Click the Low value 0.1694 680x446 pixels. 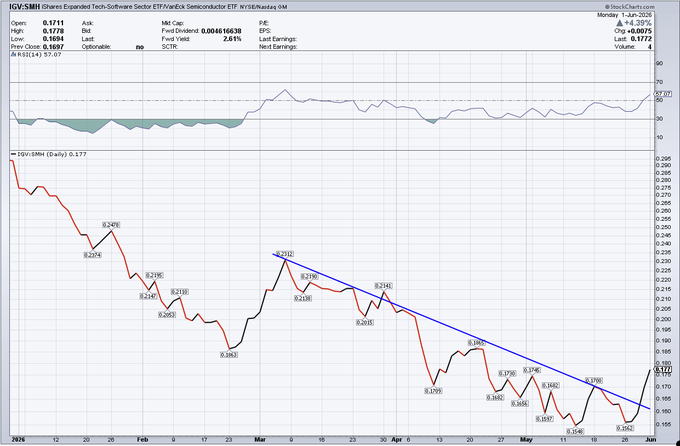click(x=53, y=39)
